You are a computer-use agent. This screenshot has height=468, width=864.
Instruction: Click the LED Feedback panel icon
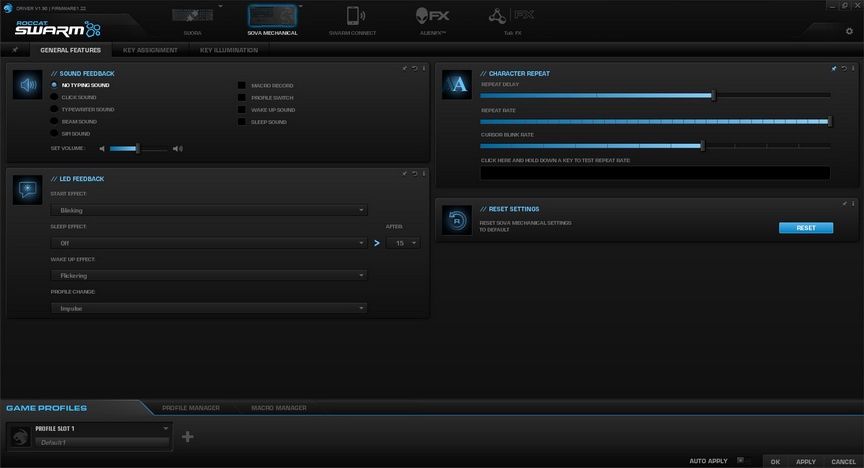click(28, 190)
